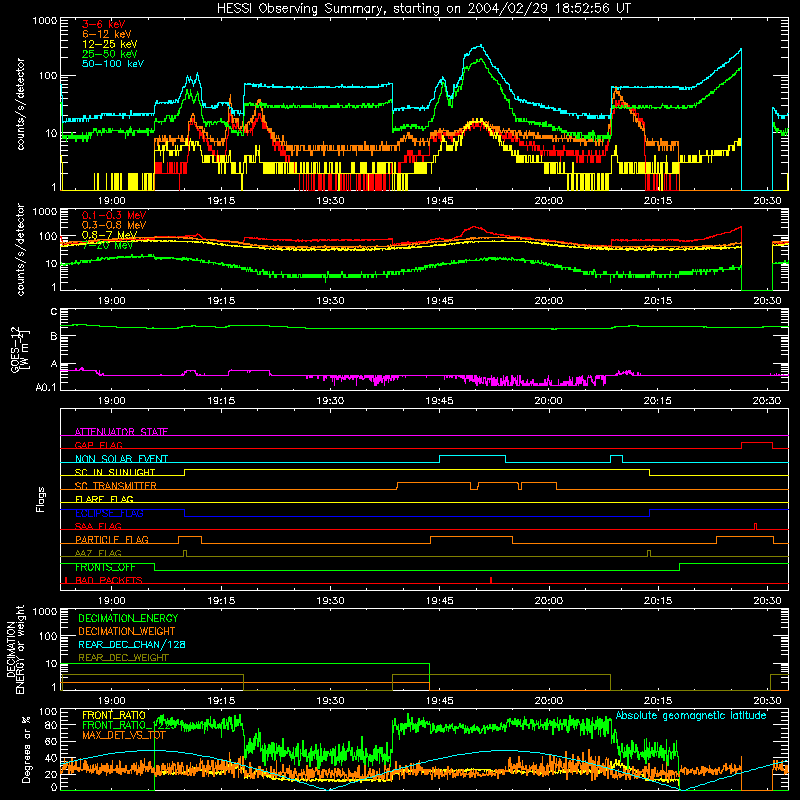This screenshot has width=800, height=800.
Task: Click the HESSI Observing Summary title
Action: pyautogui.click(x=423, y=9)
